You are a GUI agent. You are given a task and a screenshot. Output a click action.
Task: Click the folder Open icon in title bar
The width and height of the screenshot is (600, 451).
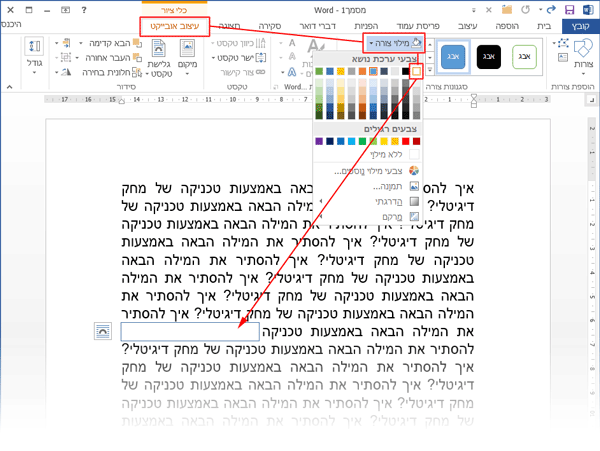coord(507,10)
